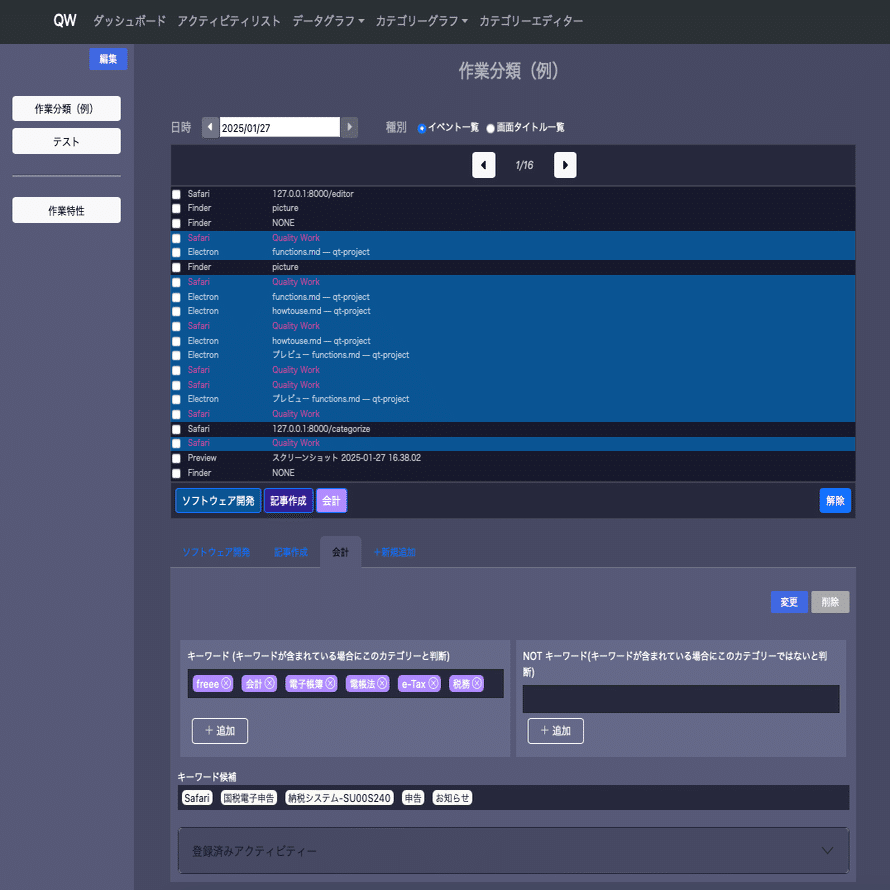890x890 pixels.
Task: Pick the 申告 keyword candidate
Action: pos(413,797)
